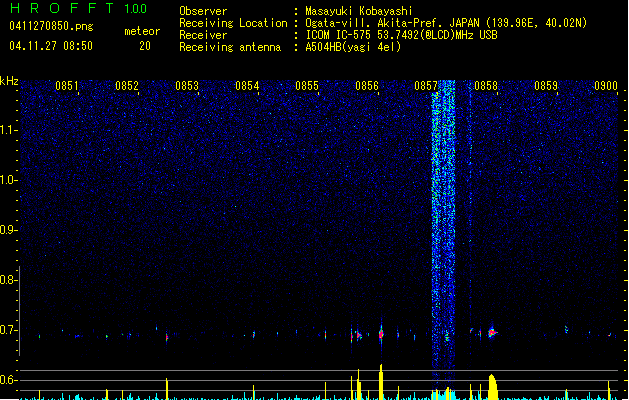This screenshot has width=629, height=400.
Task: Click the 0.7 kHz axis label
Action: click(8, 330)
